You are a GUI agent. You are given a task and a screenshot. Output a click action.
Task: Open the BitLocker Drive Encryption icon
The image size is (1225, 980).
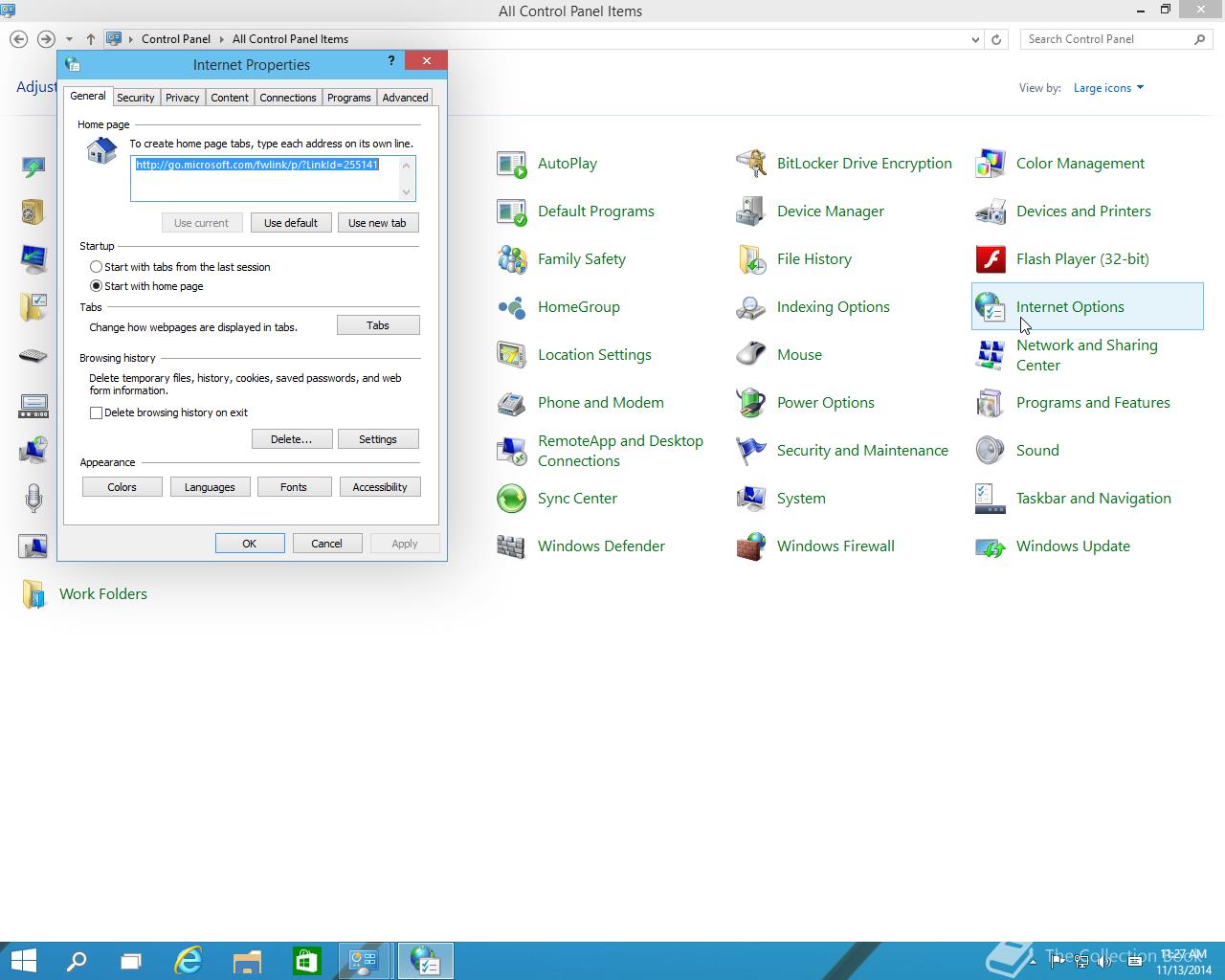(751, 164)
